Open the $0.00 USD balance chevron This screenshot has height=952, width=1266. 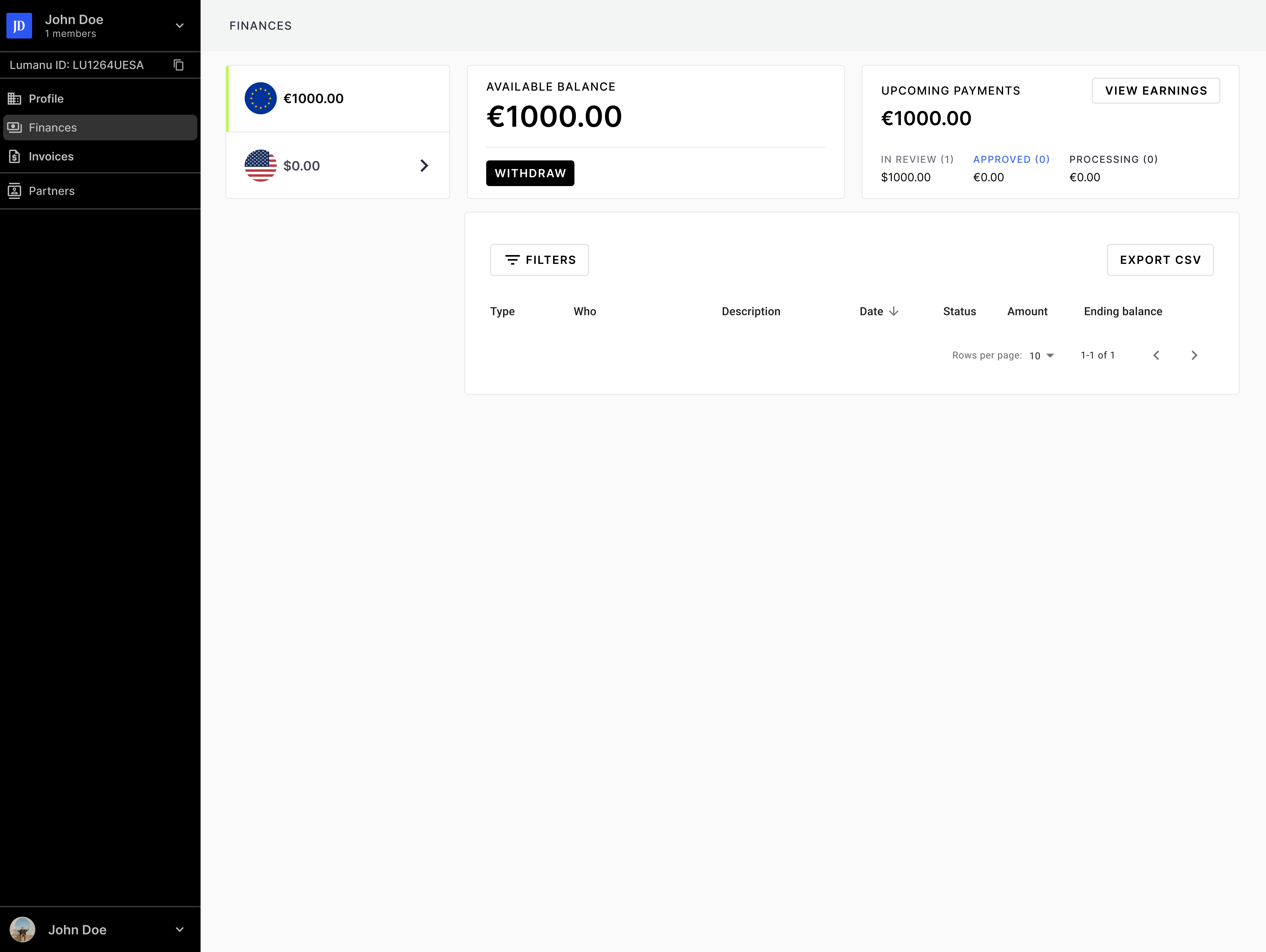pyautogui.click(x=424, y=166)
